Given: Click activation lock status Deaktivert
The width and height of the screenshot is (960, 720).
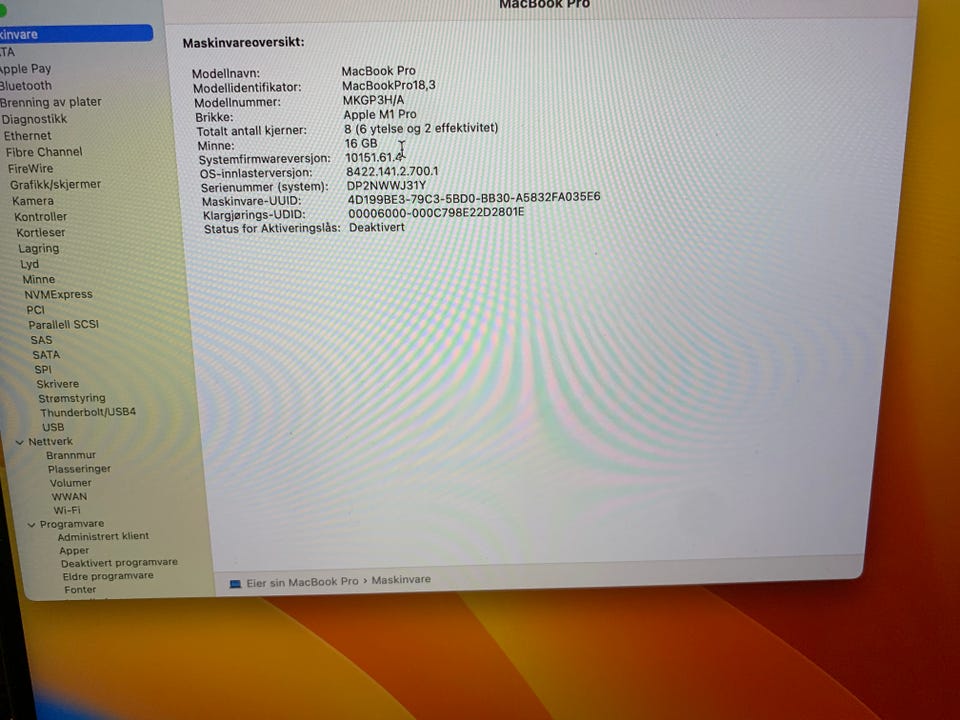Looking at the screenshot, I should coord(377,228).
